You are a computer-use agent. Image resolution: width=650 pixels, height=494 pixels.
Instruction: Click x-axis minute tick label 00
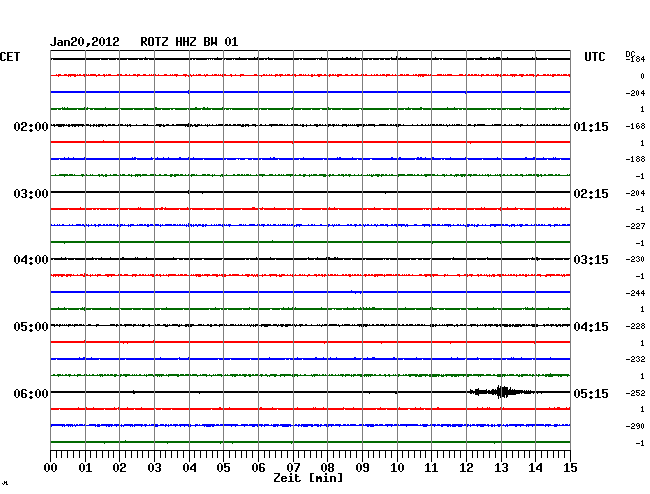(51, 468)
